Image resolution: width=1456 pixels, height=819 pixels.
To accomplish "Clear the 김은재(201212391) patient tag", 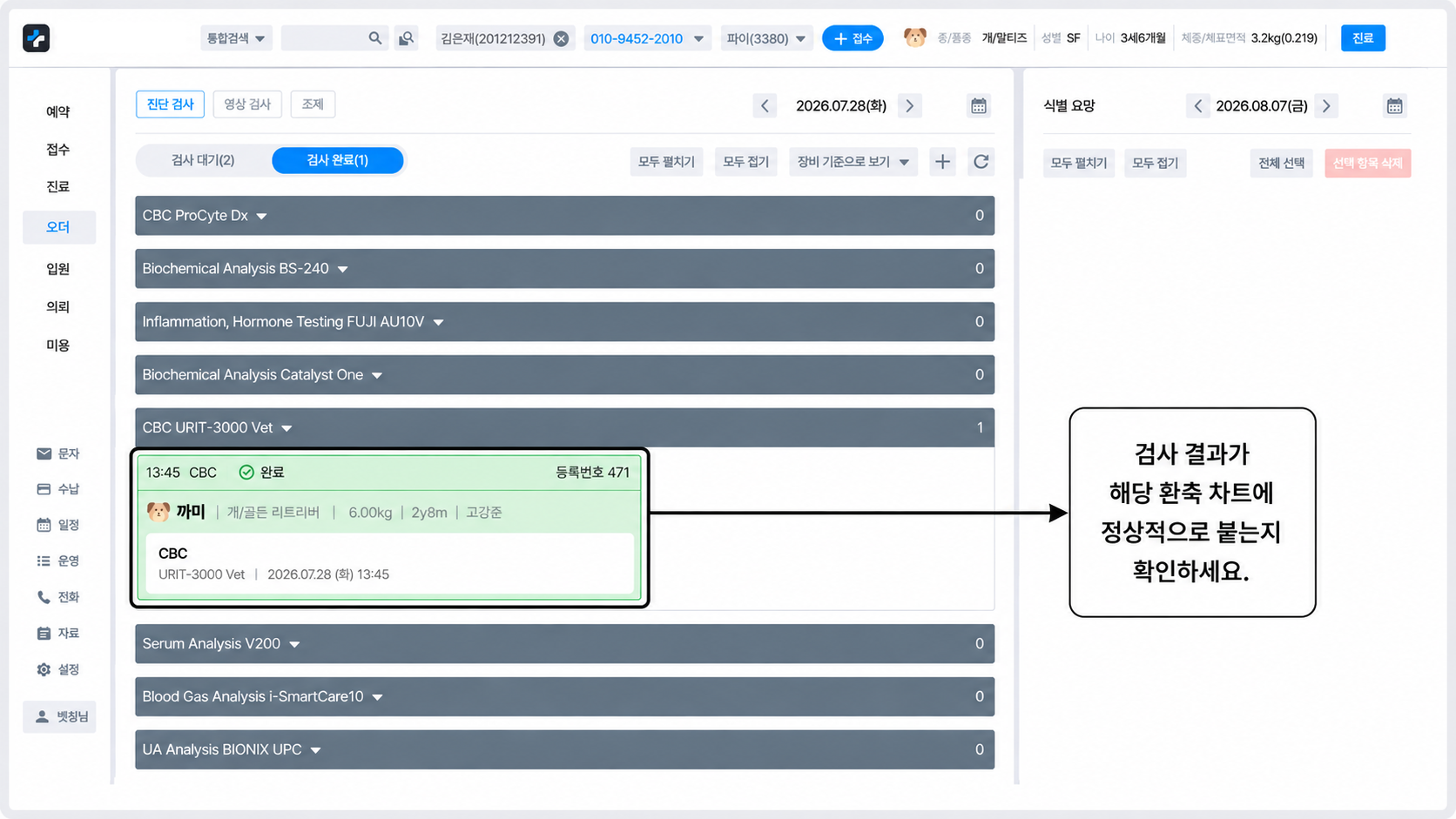I will point(562,38).
